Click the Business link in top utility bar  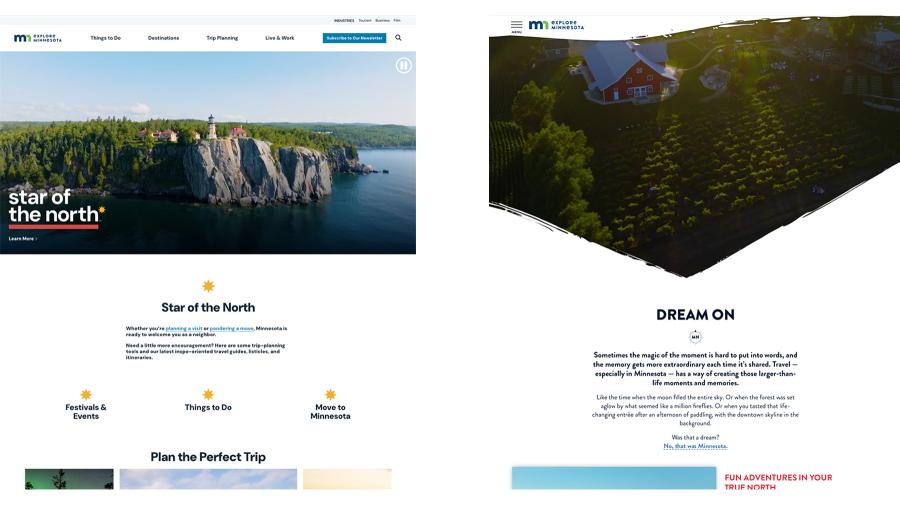(x=382, y=21)
